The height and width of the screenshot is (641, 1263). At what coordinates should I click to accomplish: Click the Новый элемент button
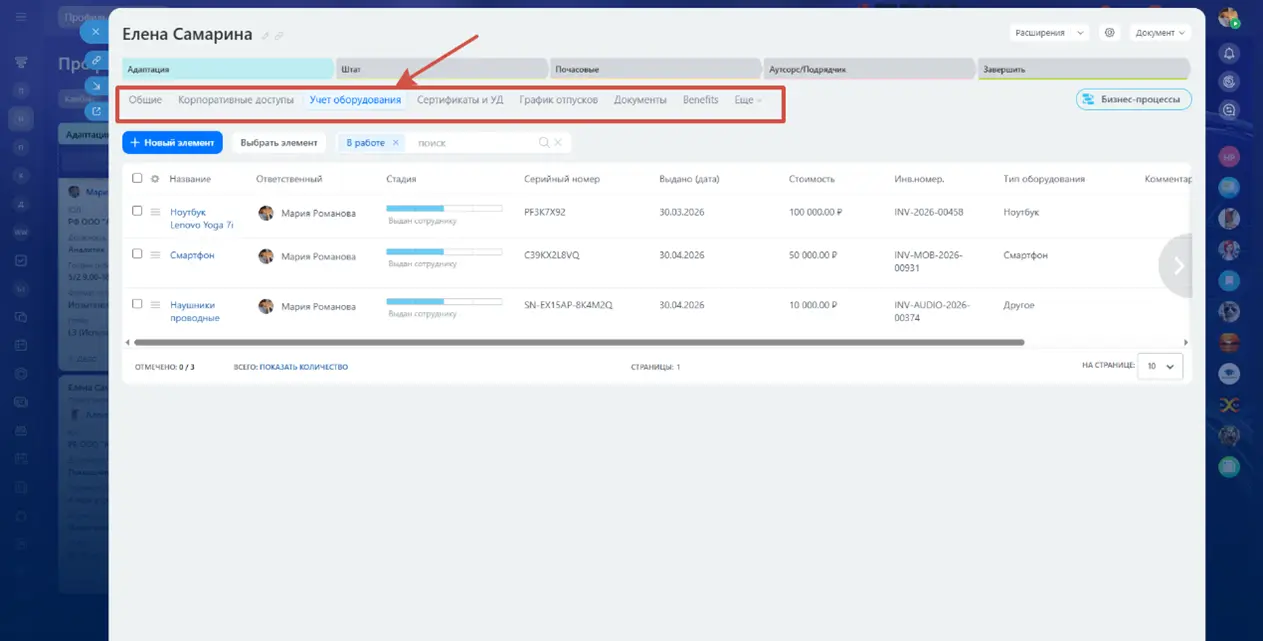coord(172,143)
